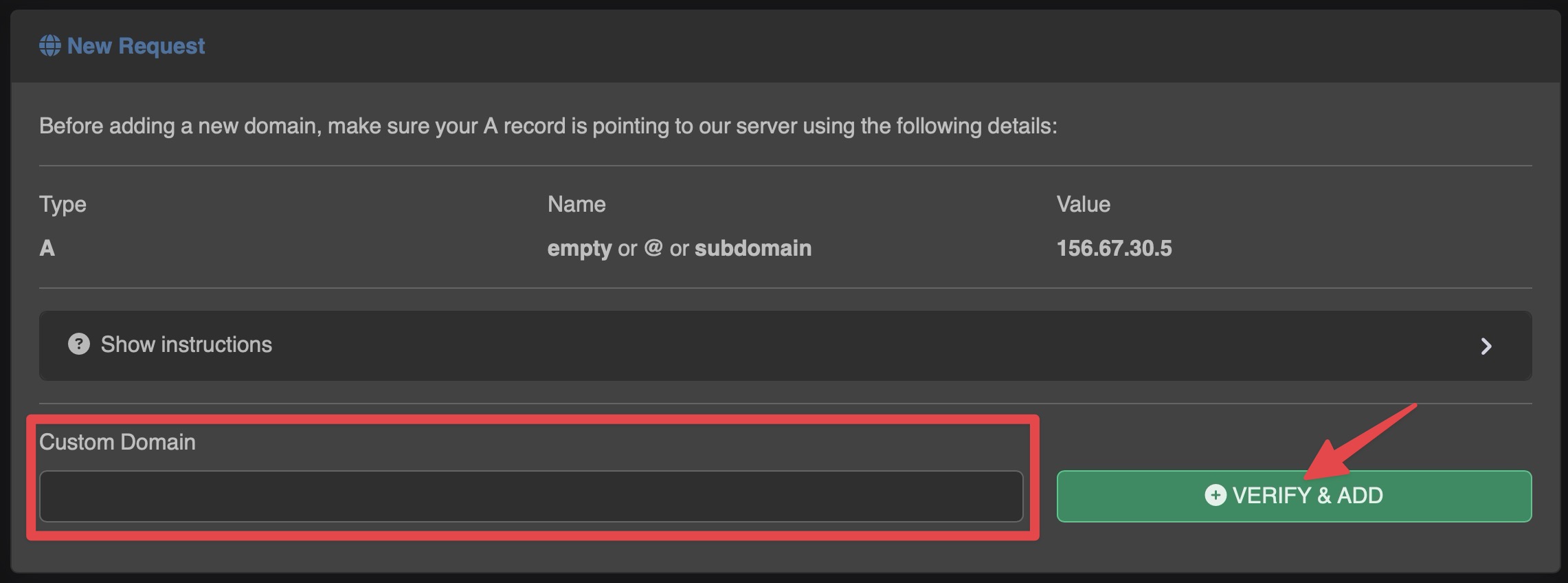The height and width of the screenshot is (583, 1568).
Task: Select the Type column header
Action: (x=63, y=204)
